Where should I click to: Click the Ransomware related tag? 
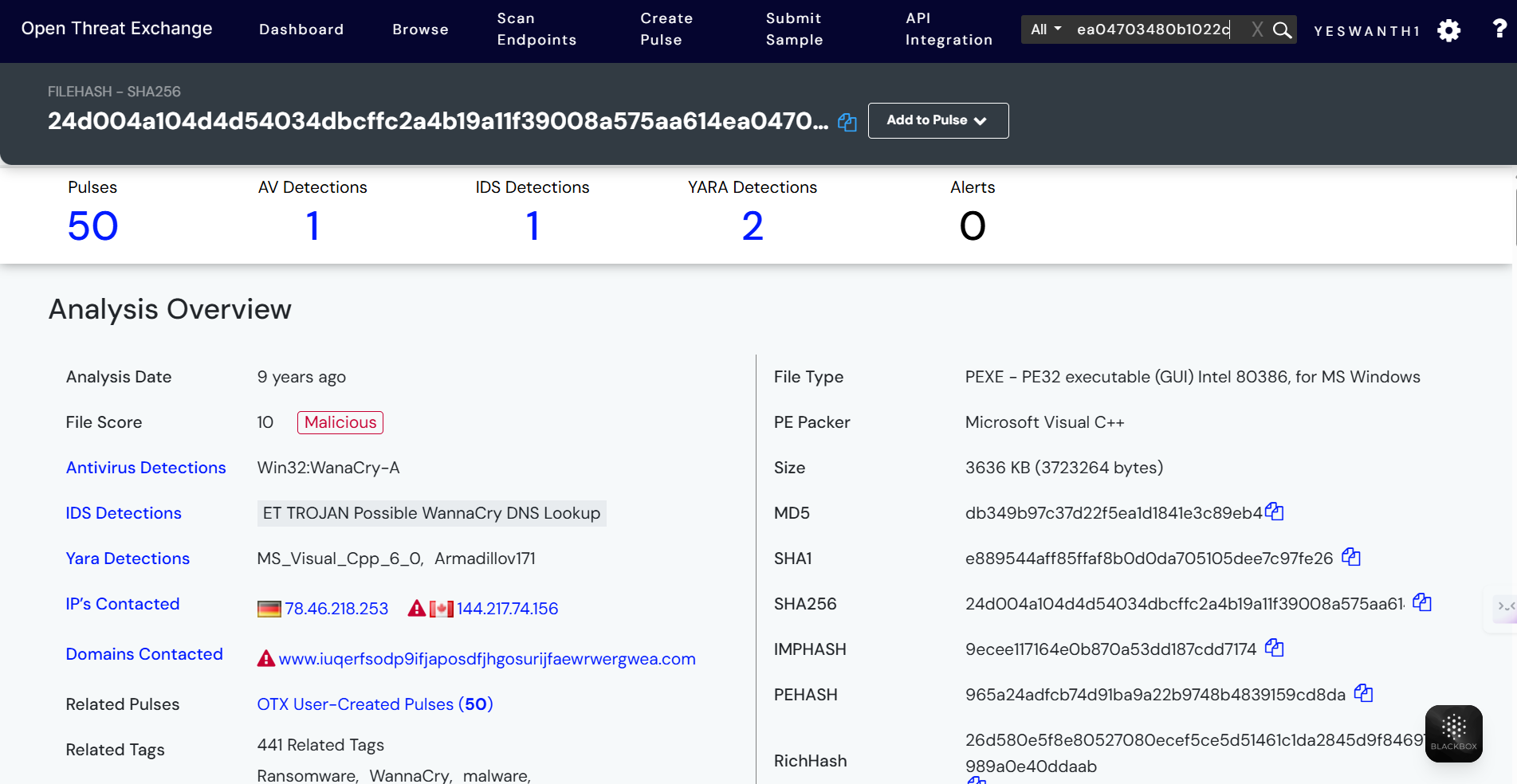click(x=306, y=775)
